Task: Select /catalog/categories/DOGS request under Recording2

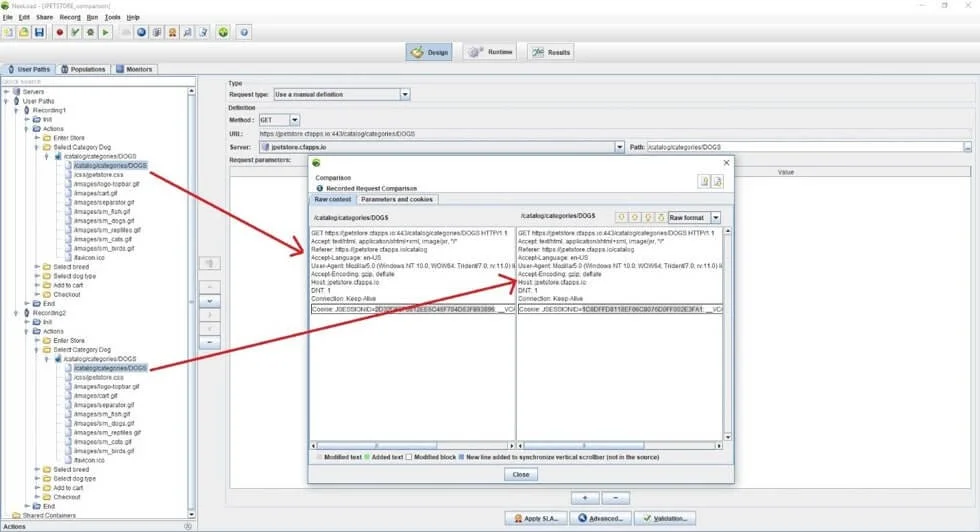Action: 110,368
